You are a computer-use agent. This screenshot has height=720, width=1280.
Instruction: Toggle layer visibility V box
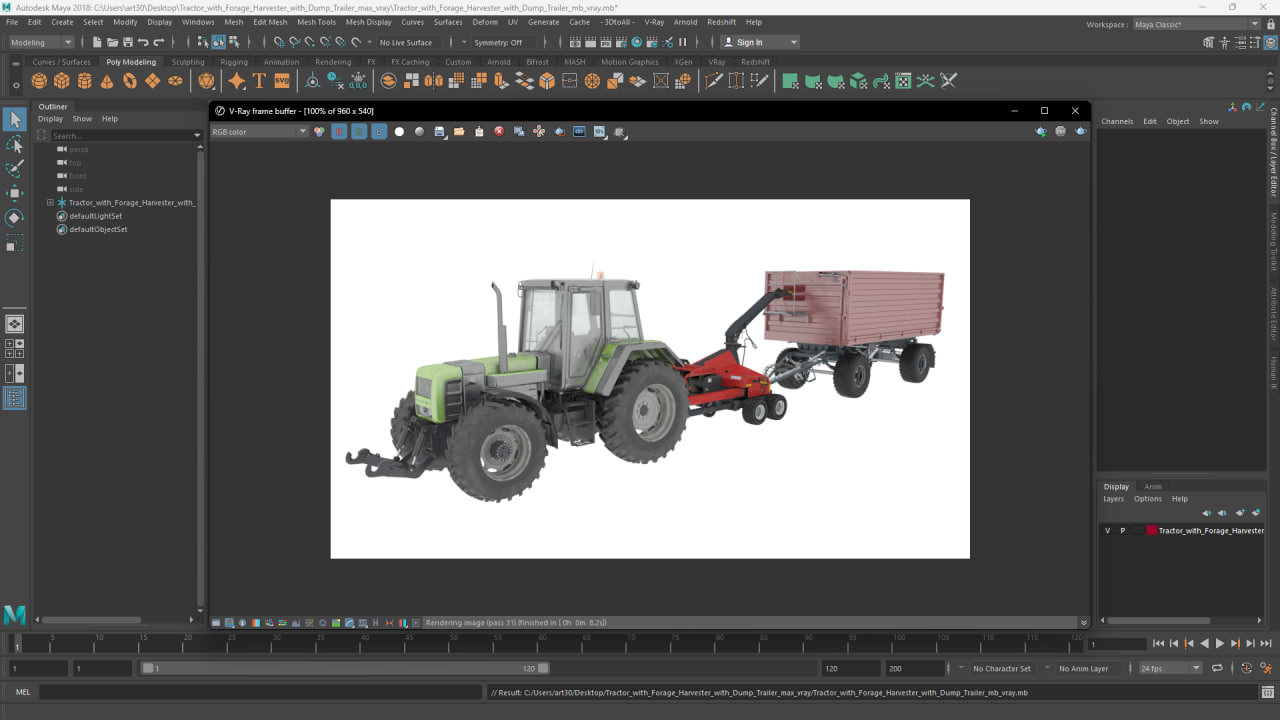point(1107,531)
